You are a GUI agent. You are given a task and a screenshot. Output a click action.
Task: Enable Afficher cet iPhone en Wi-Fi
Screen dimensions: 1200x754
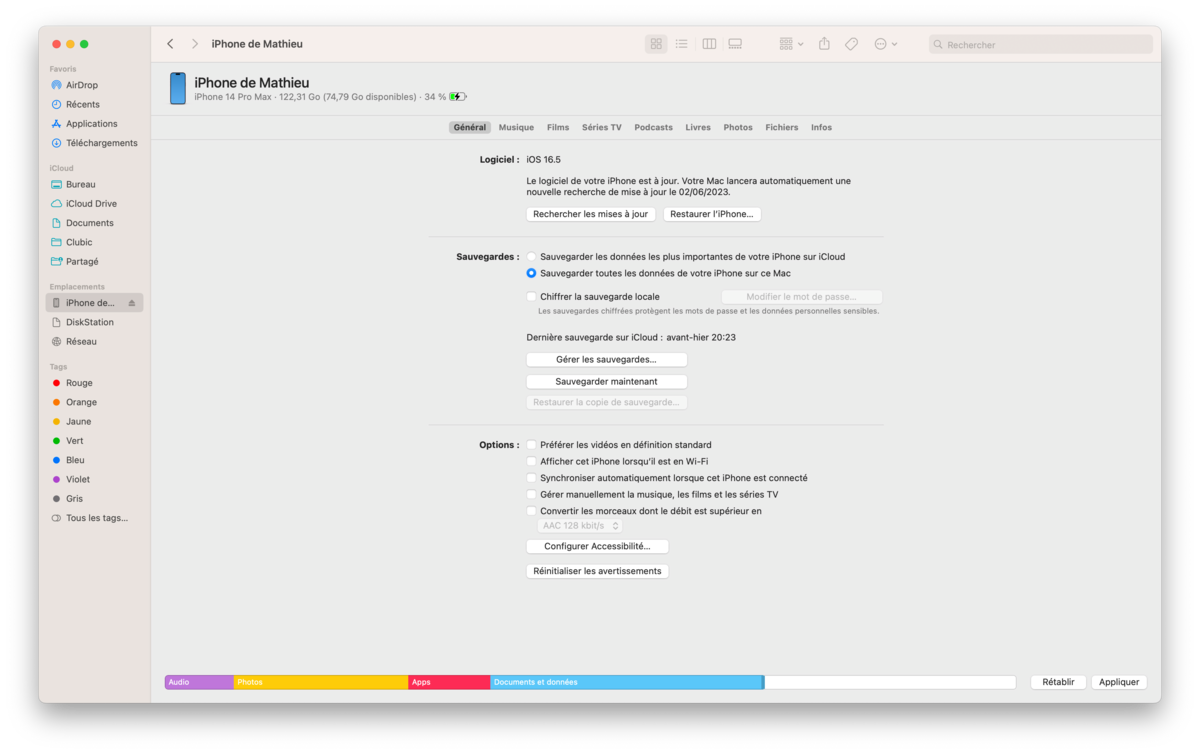(x=532, y=462)
